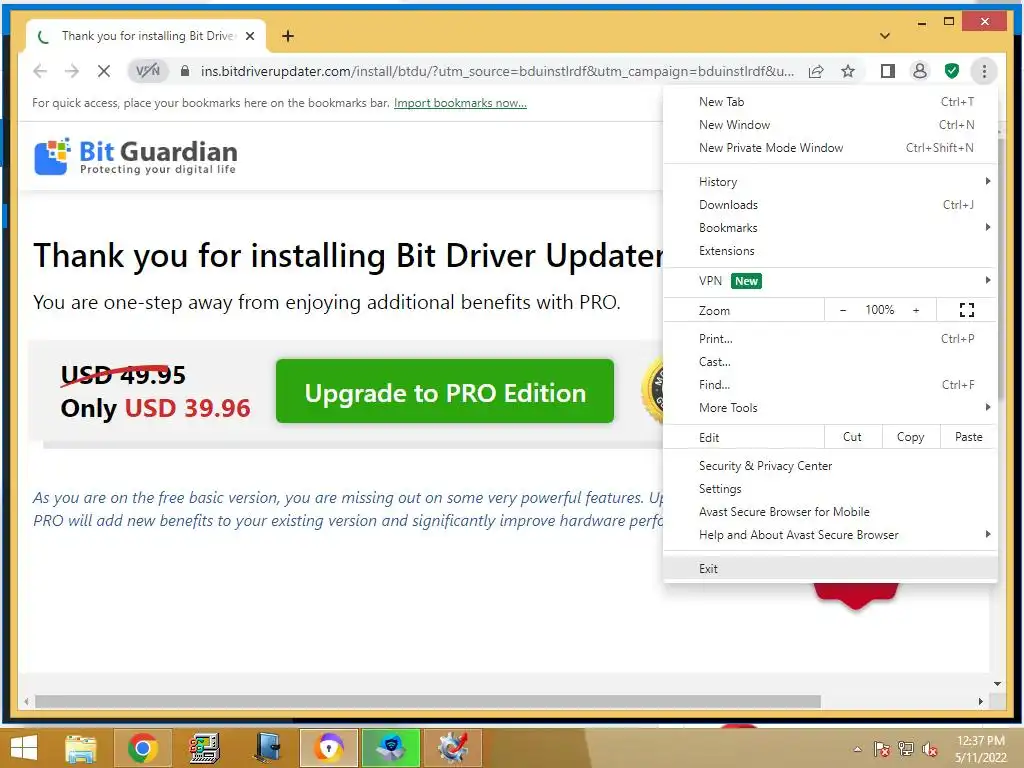Click the padlock site security icon

(x=185, y=71)
